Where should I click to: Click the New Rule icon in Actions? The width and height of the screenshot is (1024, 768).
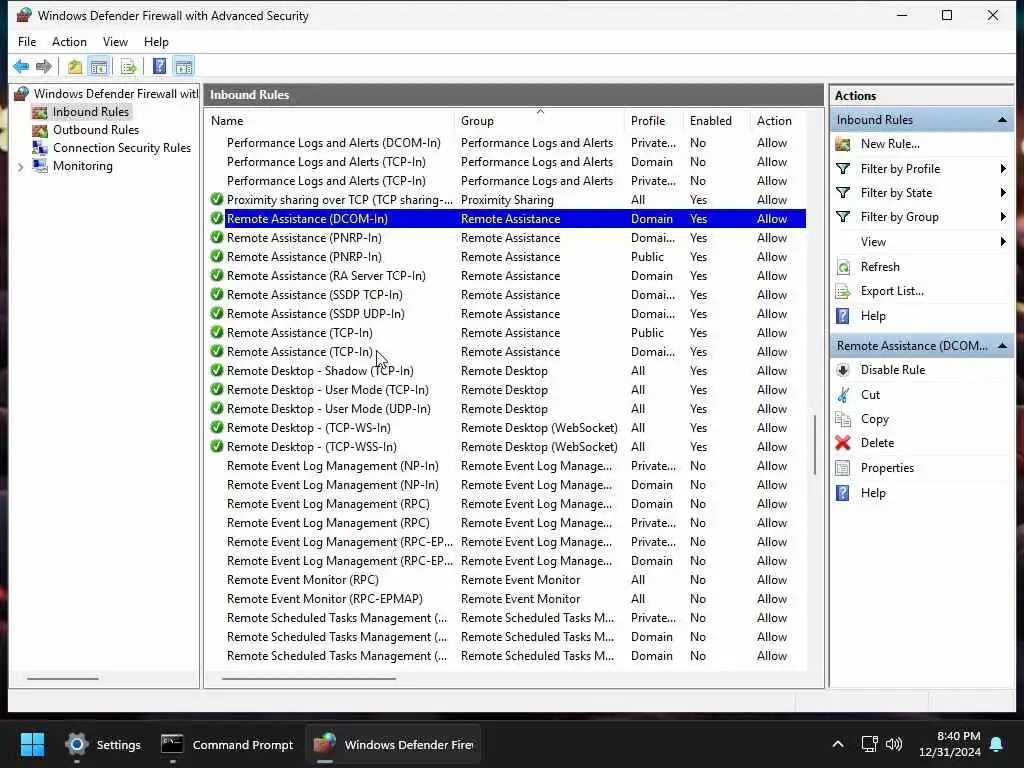pos(843,144)
